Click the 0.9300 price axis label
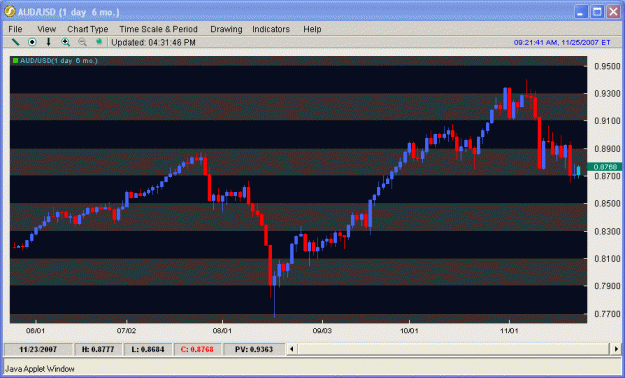Viewport: 625px width, 378px height. tap(607, 93)
